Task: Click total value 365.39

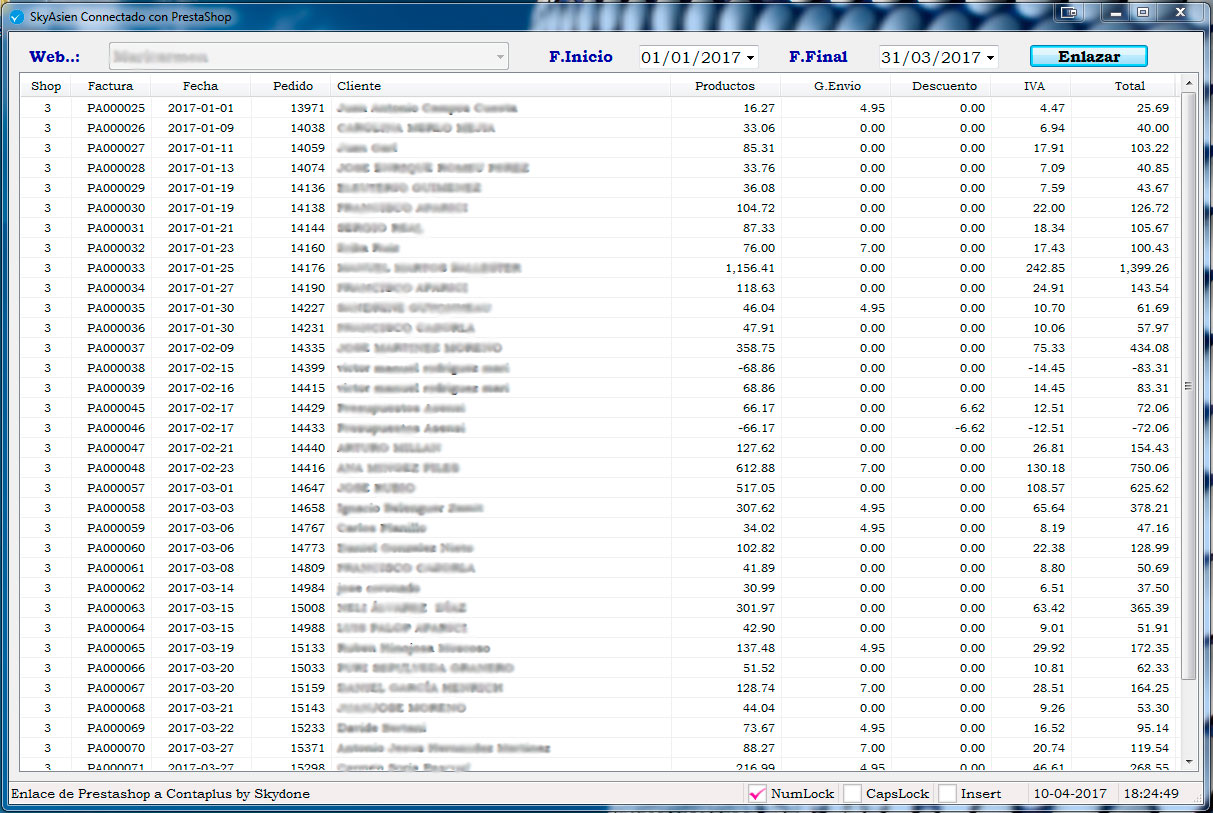Action: pyautogui.click(x=1148, y=608)
